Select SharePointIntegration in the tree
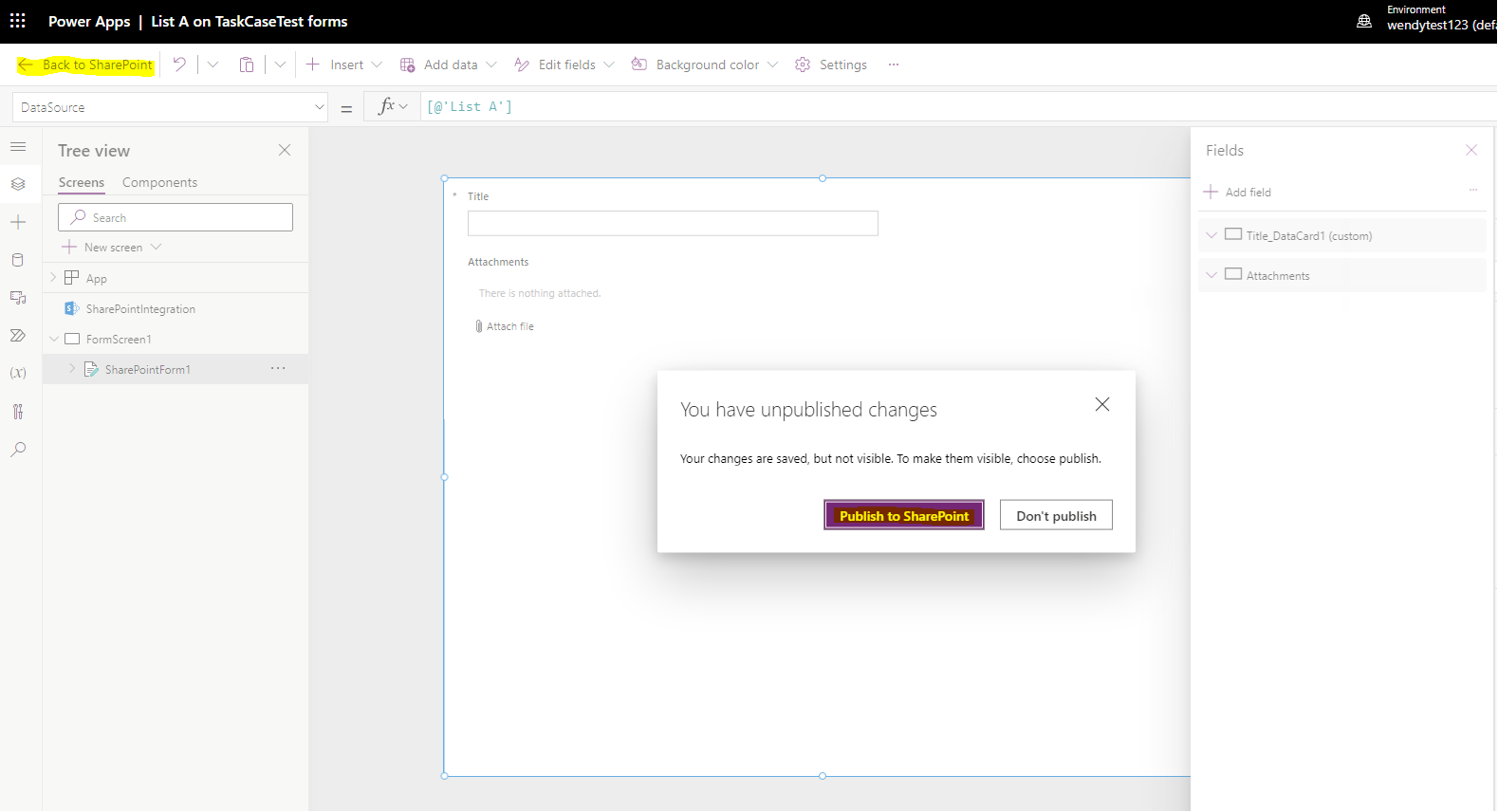The width and height of the screenshot is (1498, 812). click(140, 309)
